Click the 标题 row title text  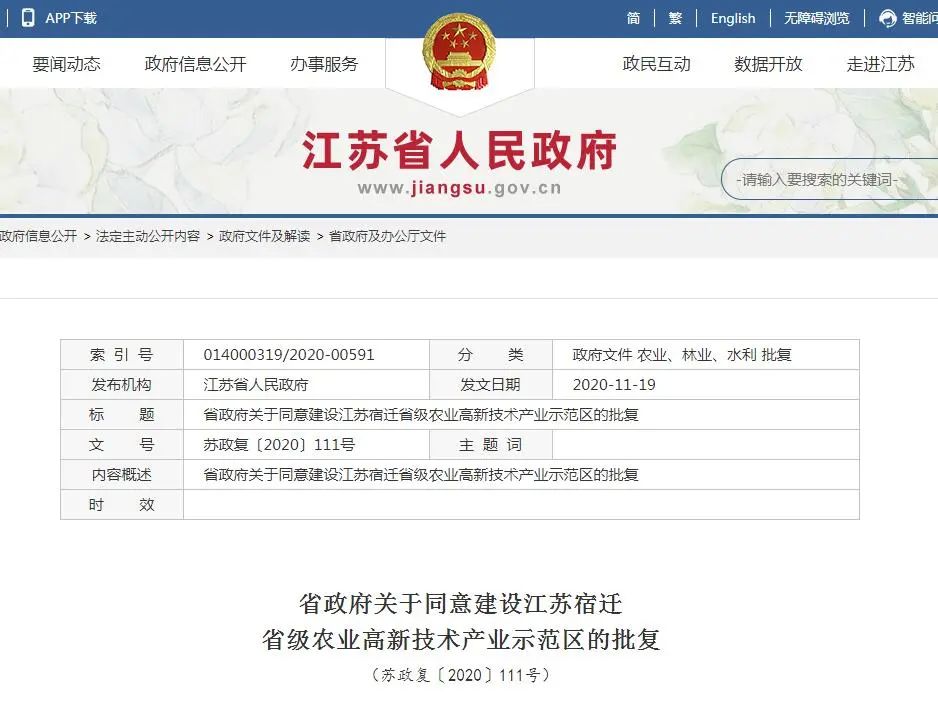(x=421, y=415)
